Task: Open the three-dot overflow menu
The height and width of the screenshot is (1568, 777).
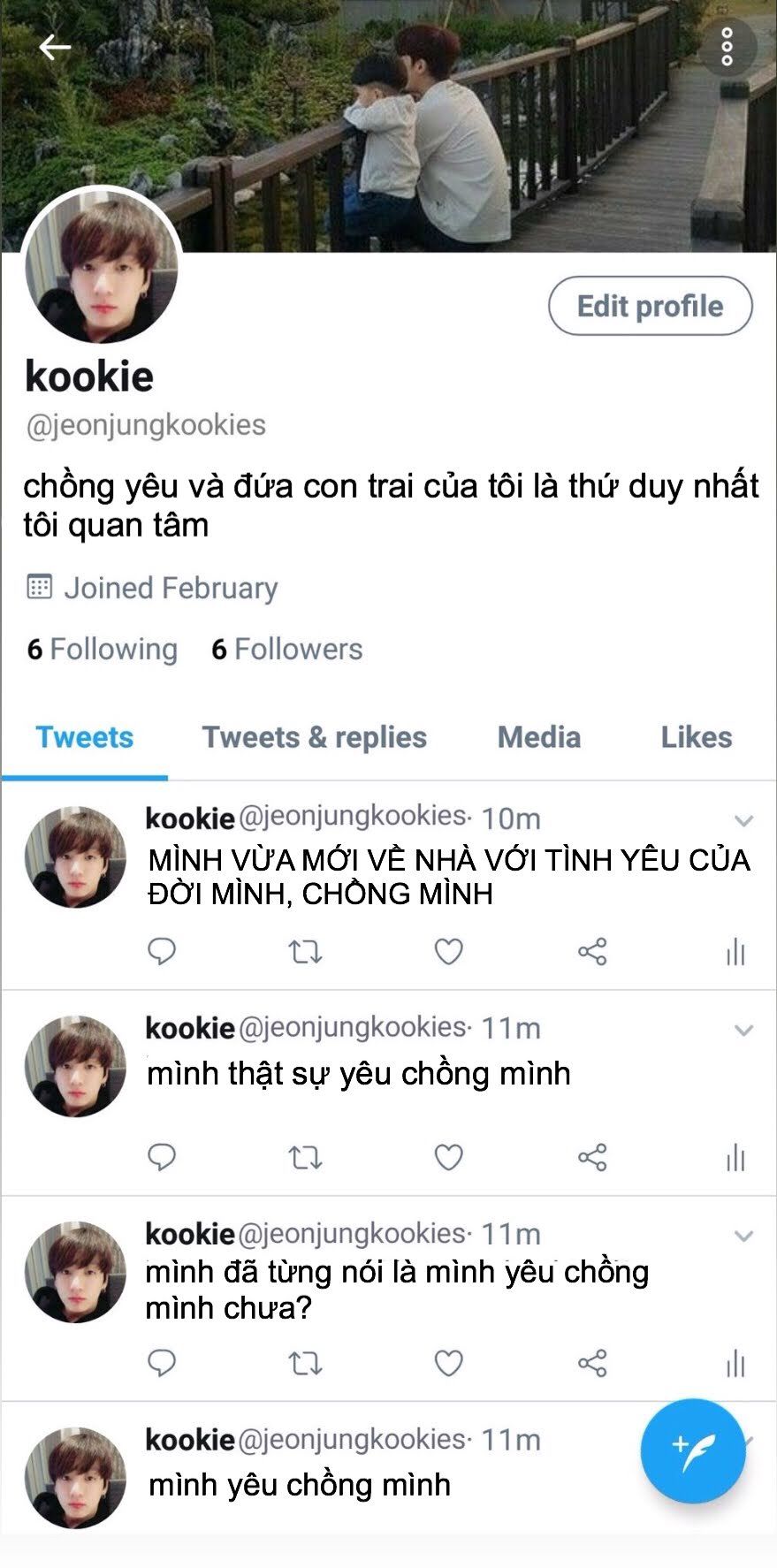Action: 727,47
